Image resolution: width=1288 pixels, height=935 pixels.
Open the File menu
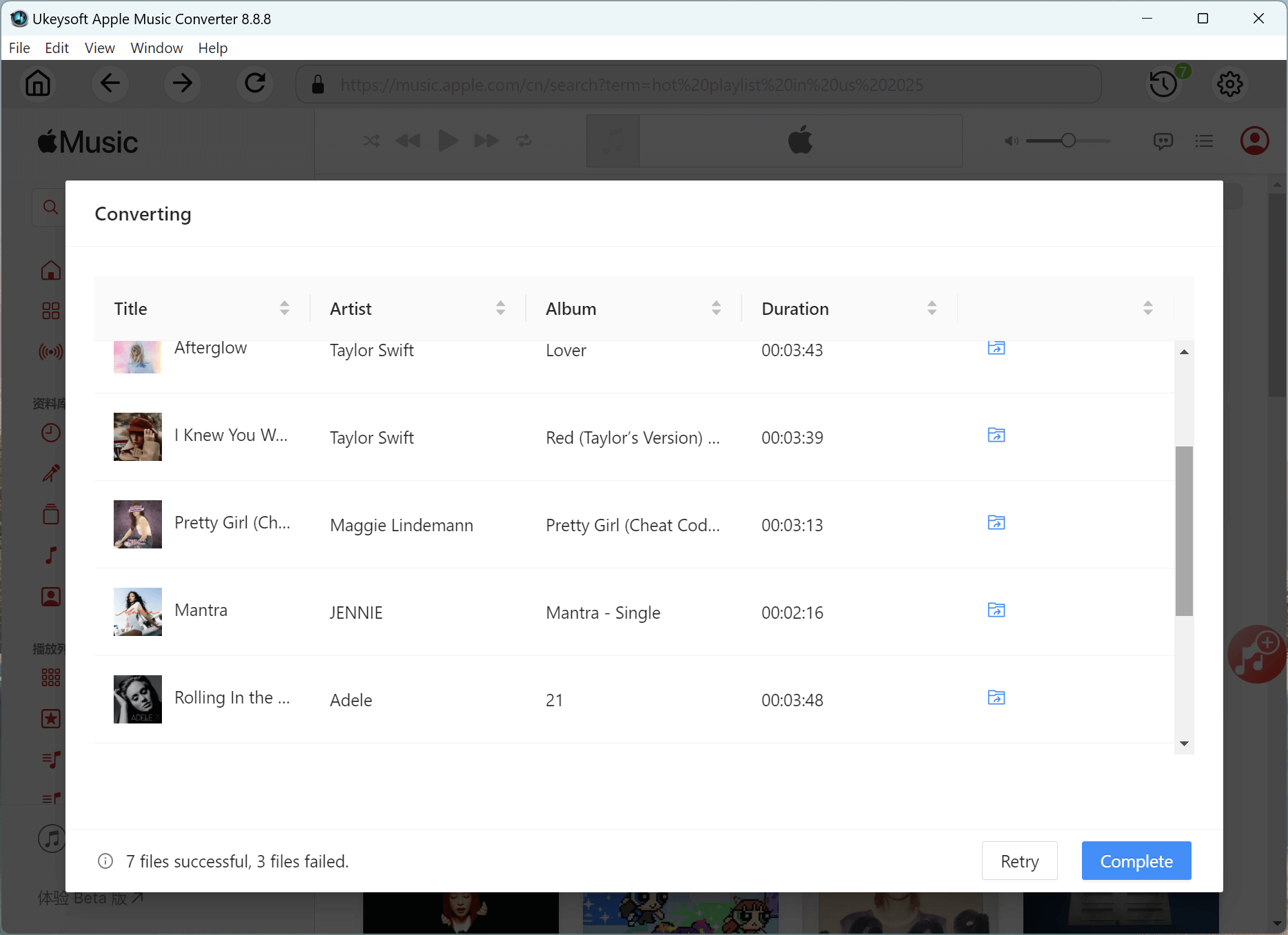19,48
